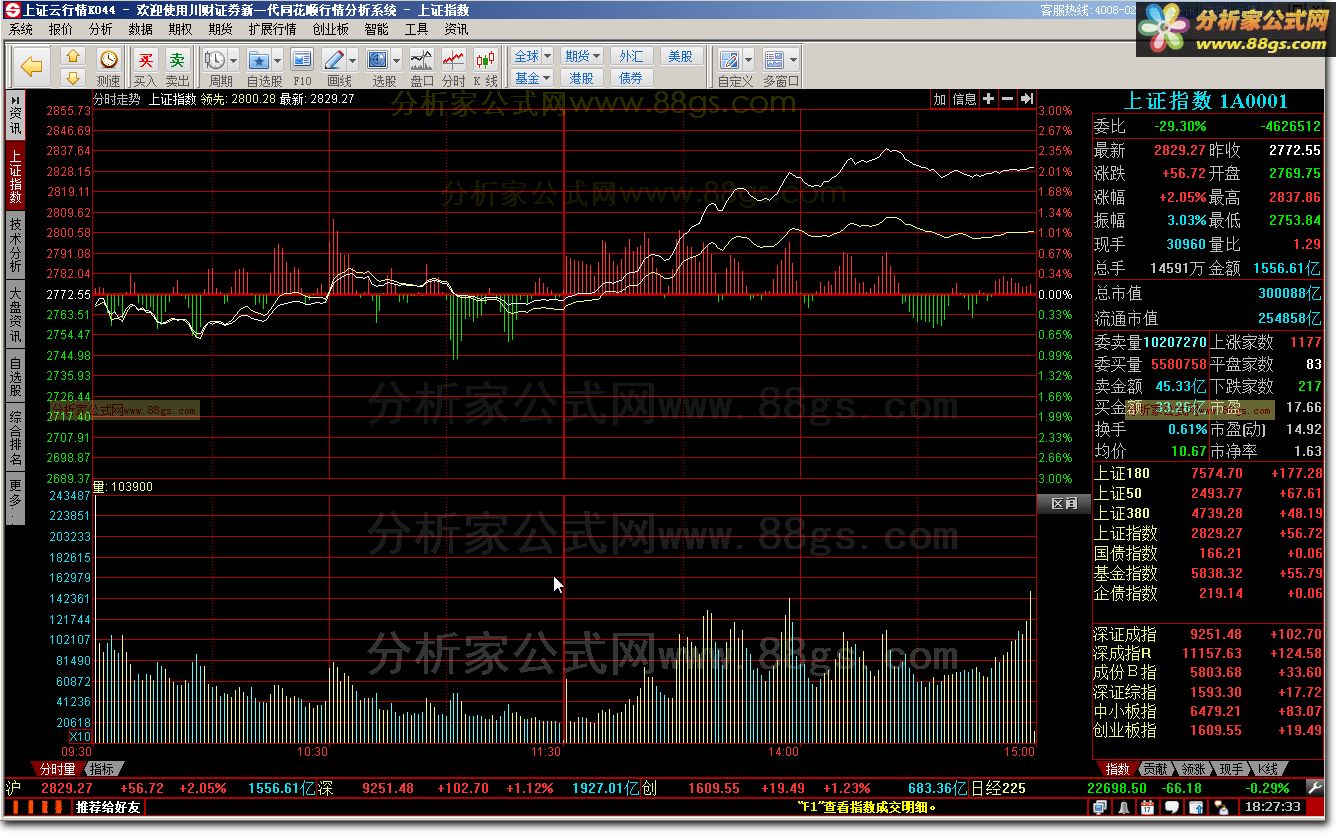
Task: Open the 报价 menu
Action: (61, 29)
